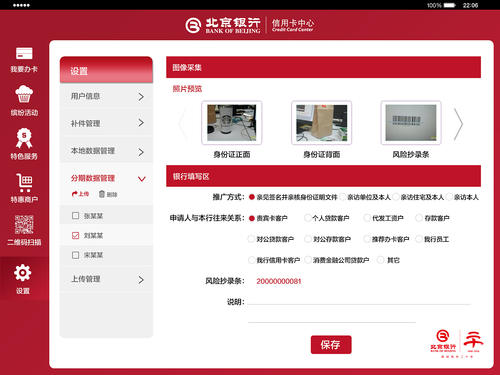
Task: Choose the 存款客户 radio option
Action: (419, 218)
